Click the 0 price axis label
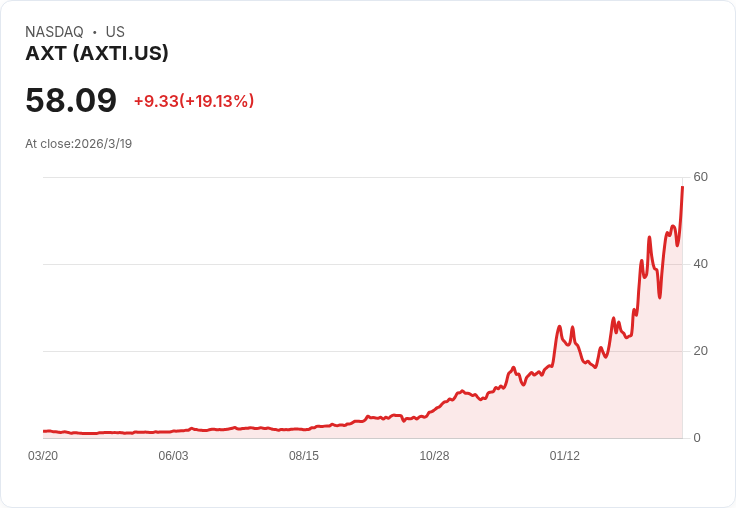 pos(697,438)
